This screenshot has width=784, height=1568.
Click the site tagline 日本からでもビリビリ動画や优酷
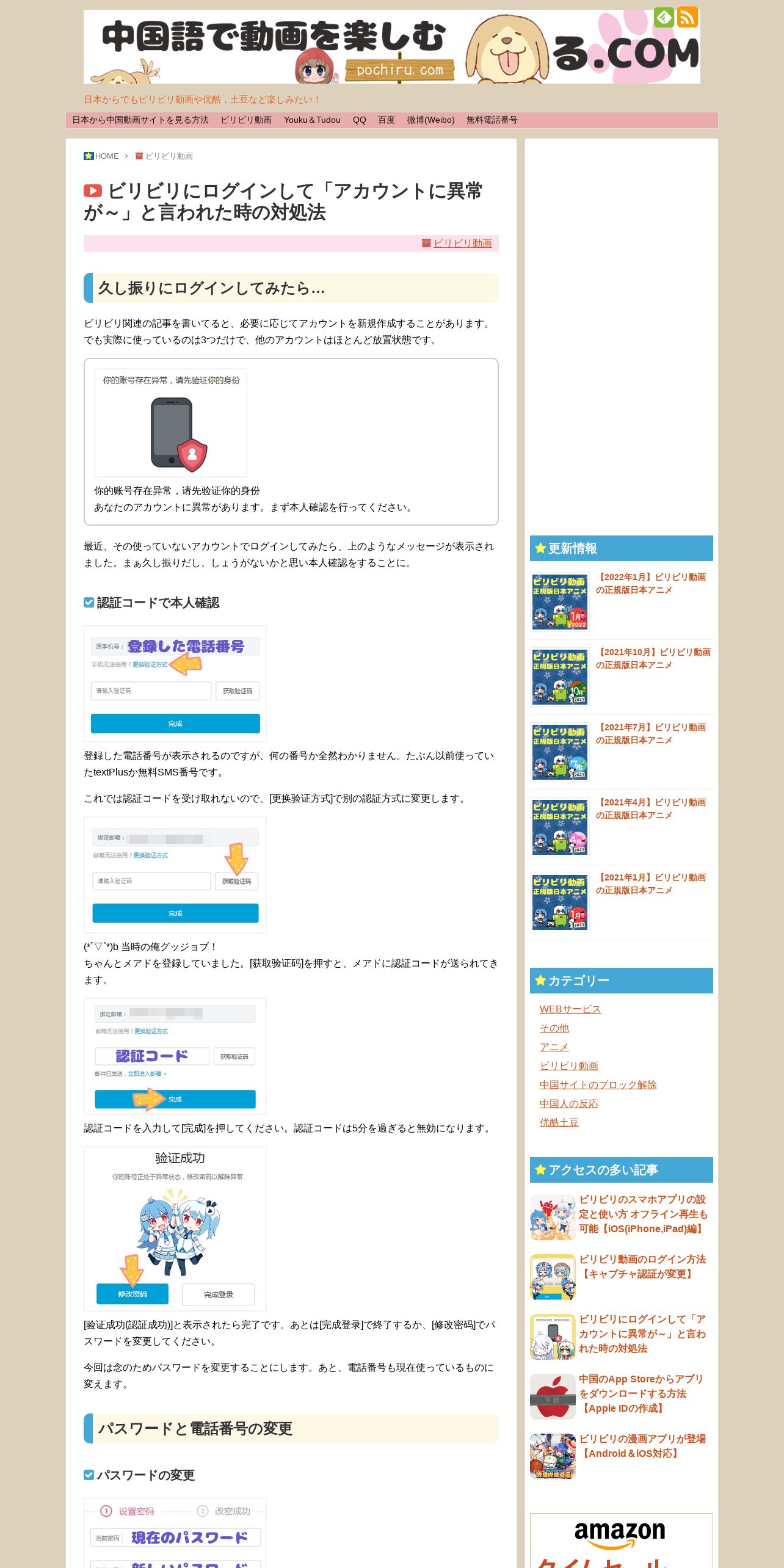click(201, 100)
